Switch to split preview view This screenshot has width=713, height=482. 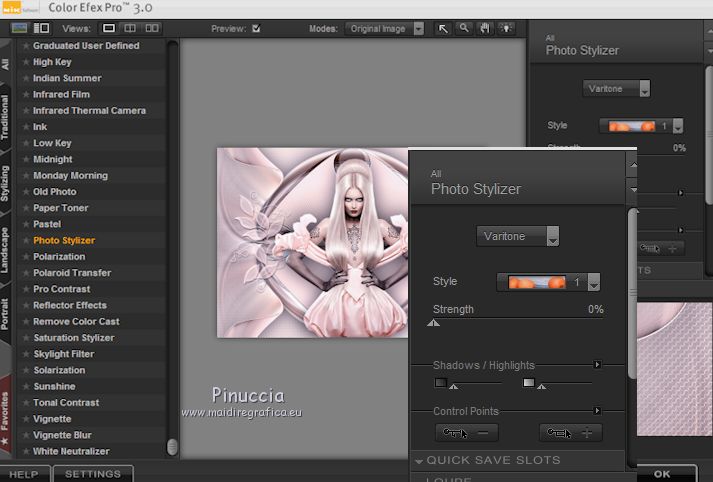[131, 29]
